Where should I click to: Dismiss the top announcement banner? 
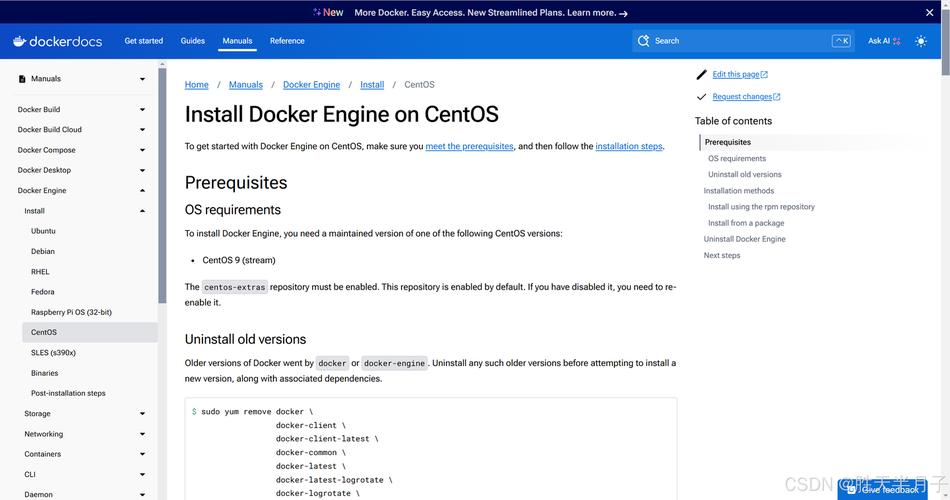pyautogui.click(x=929, y=12)
